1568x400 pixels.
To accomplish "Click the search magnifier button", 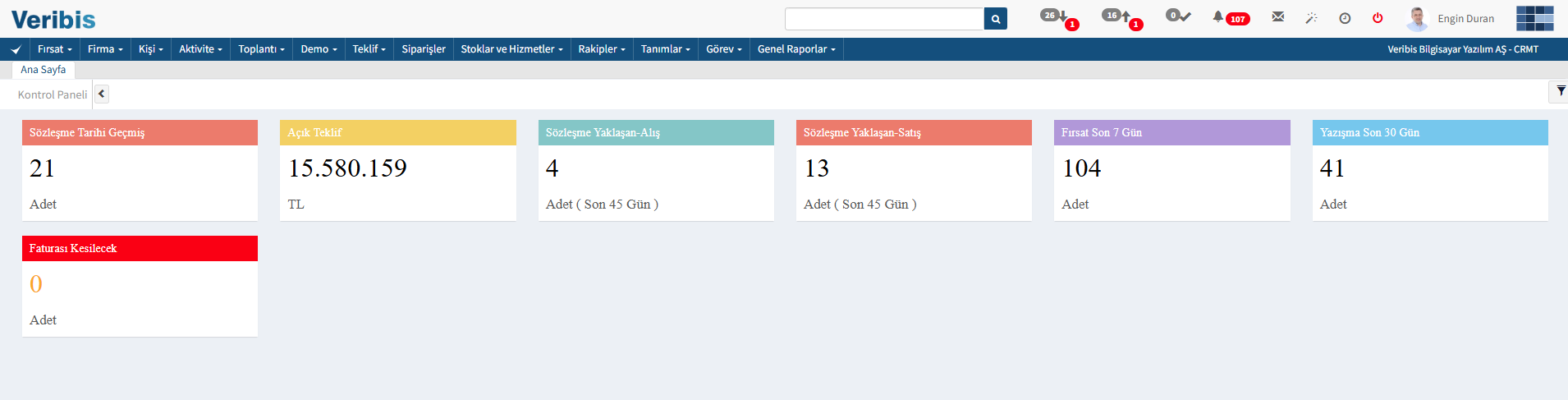I will (995, 19).
